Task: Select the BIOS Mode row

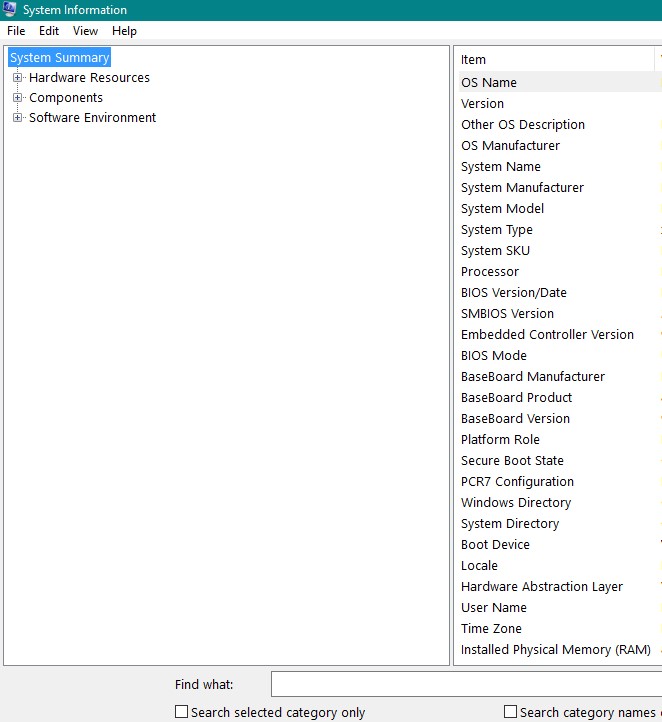Action: (560, 355)
